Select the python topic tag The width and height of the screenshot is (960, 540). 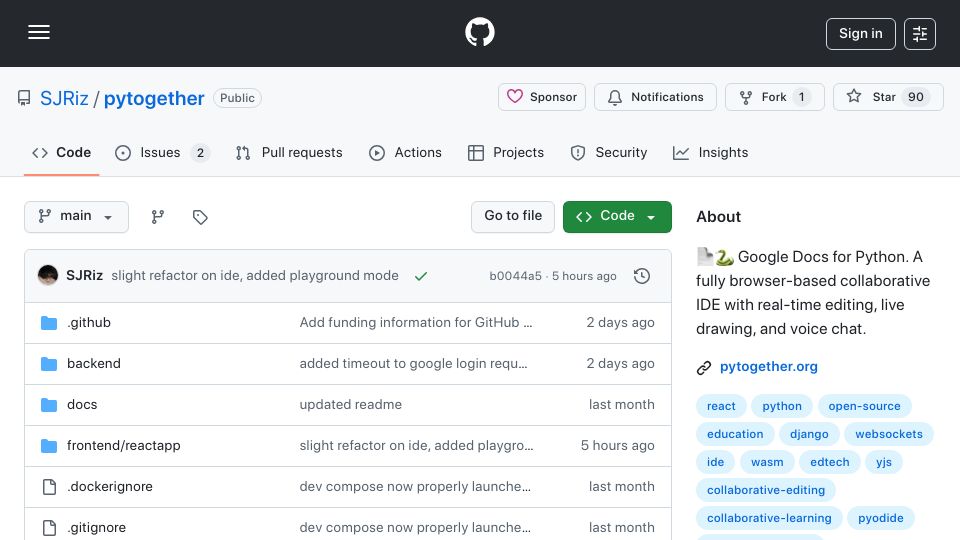tap(782, 406)
